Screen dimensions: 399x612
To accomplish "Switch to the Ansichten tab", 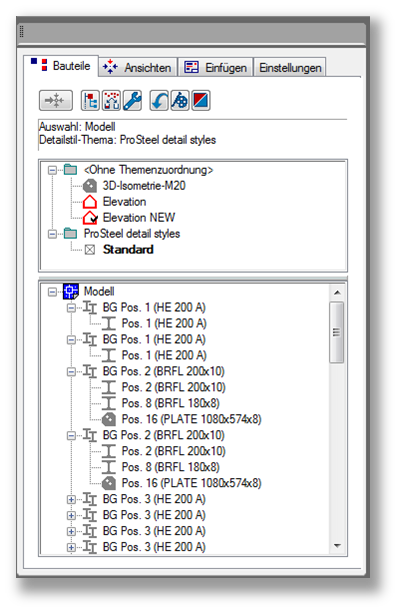I will pyautogui.click(x=138, y=67).
